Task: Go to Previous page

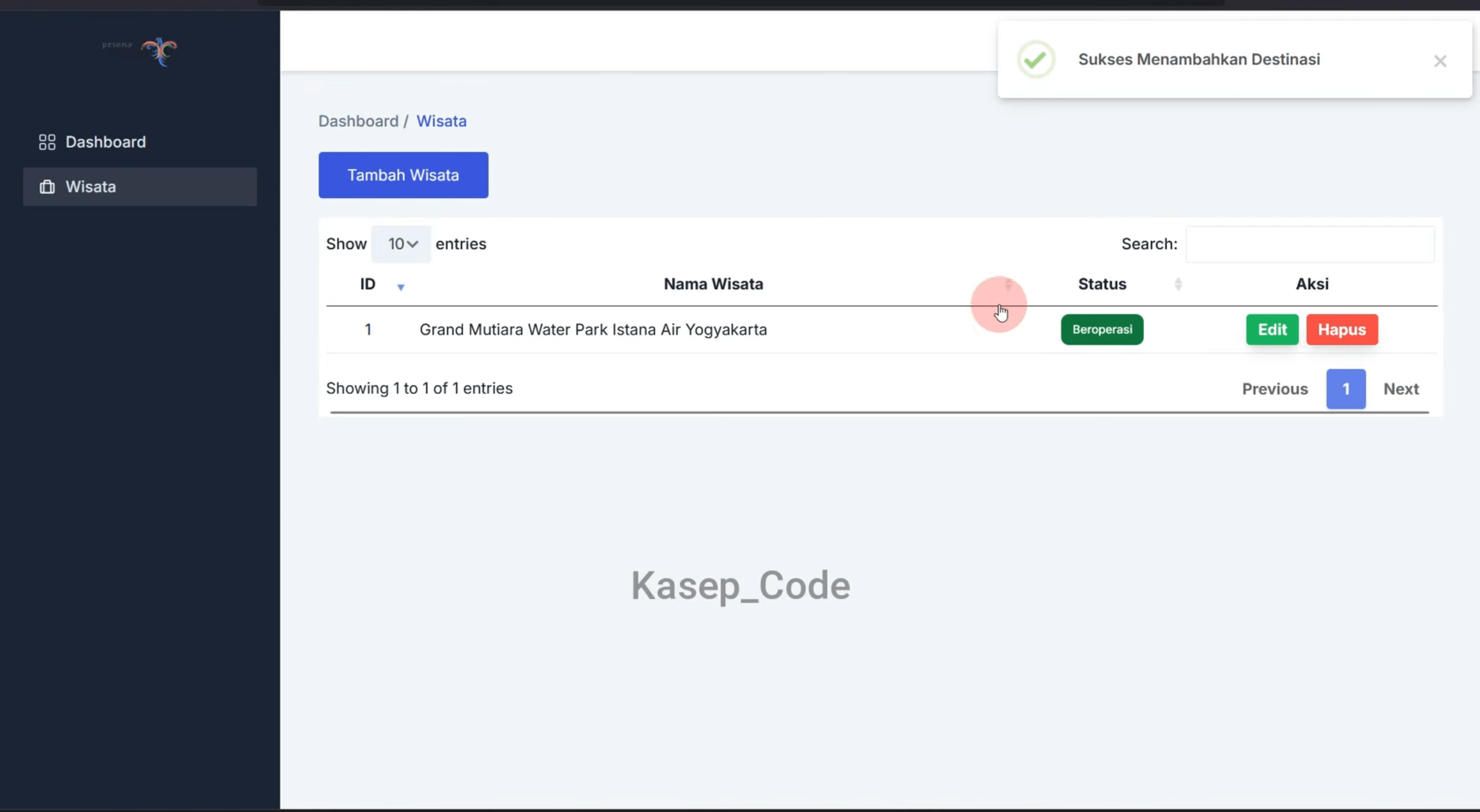Action: click(x=1275, y=389)
